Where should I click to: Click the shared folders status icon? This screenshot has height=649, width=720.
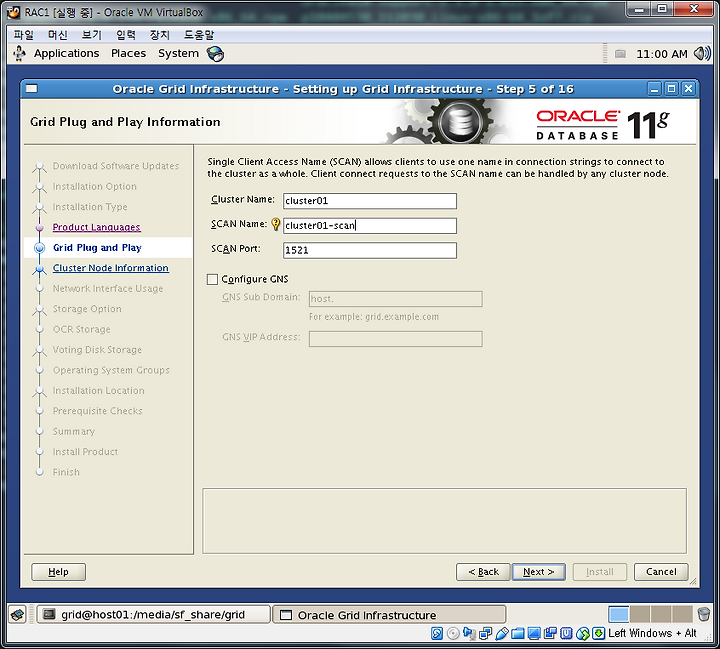coord(518,633)
